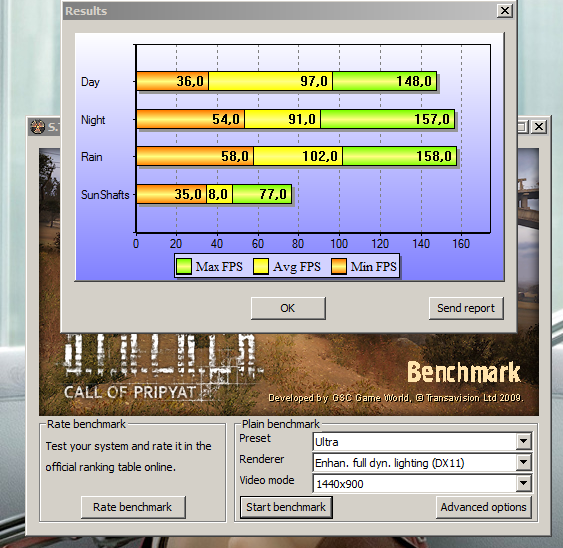Viewport: 563px width, 548px height.
Task: Expand the Preset dropdown arrow
Action: point(524,441)
